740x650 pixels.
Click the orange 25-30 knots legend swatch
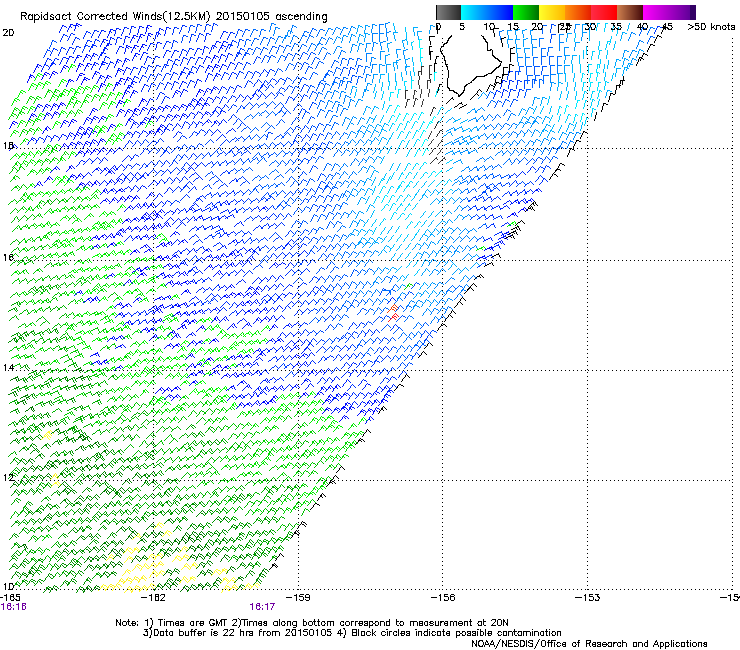pyautogui.click(x=578, y=12)
